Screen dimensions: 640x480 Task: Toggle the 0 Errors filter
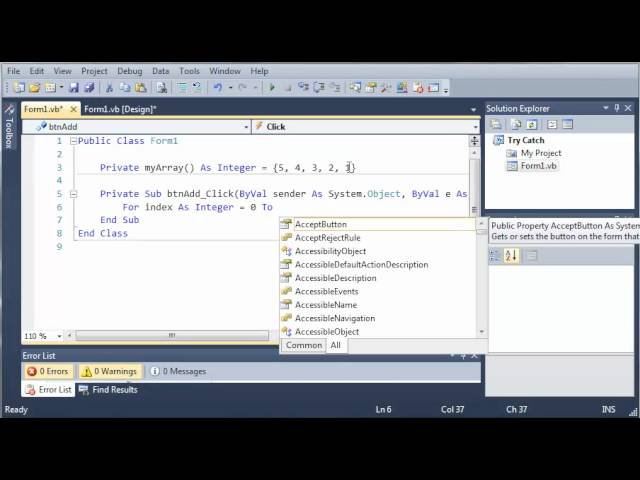coord(49,371)
